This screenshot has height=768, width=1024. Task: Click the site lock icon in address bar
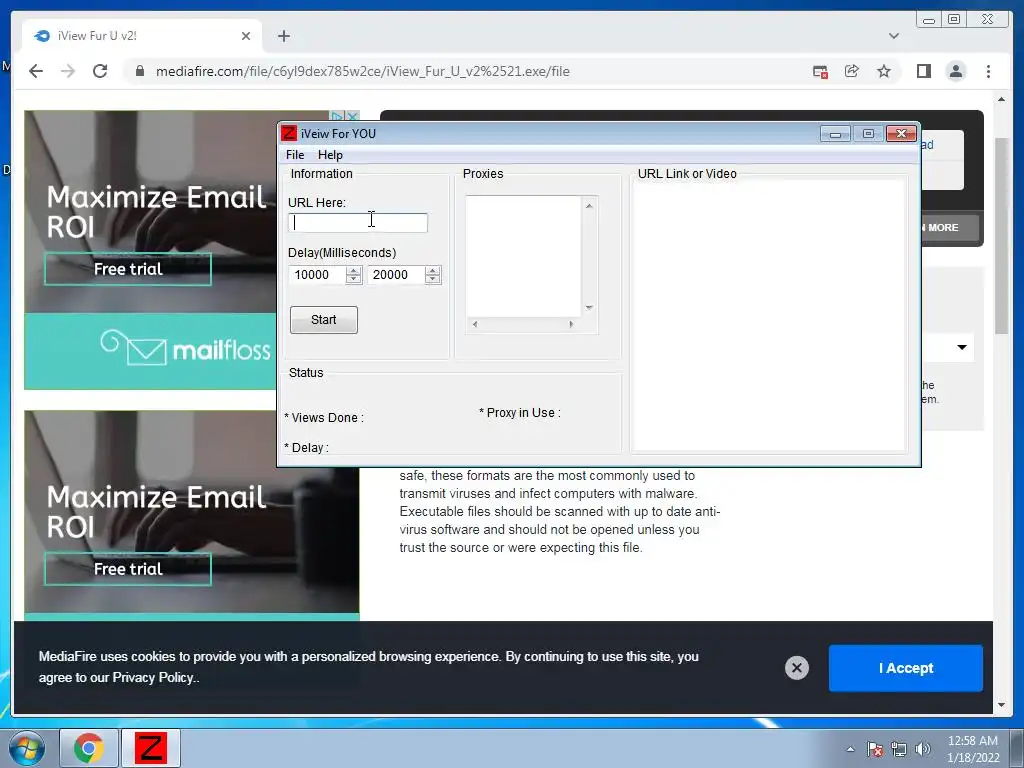140,71
